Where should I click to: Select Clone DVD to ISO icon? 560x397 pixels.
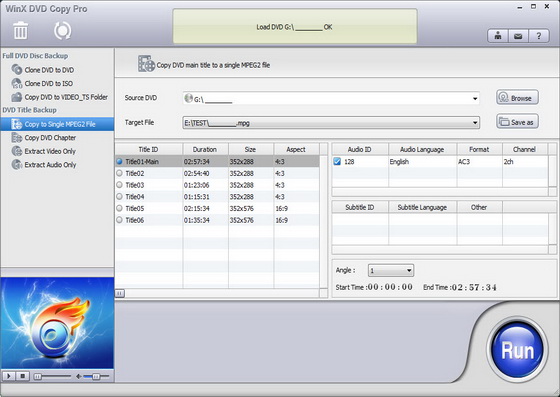click(17, 84)
